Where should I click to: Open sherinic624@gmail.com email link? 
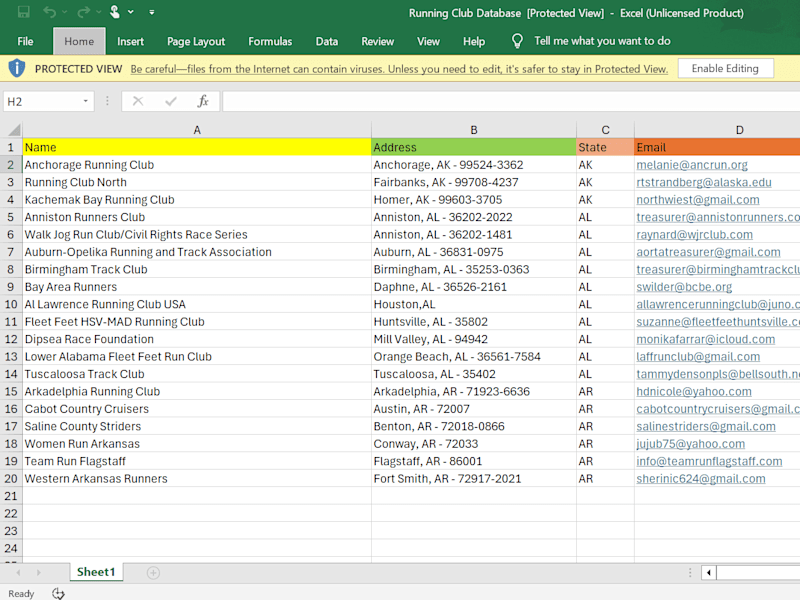701,479
